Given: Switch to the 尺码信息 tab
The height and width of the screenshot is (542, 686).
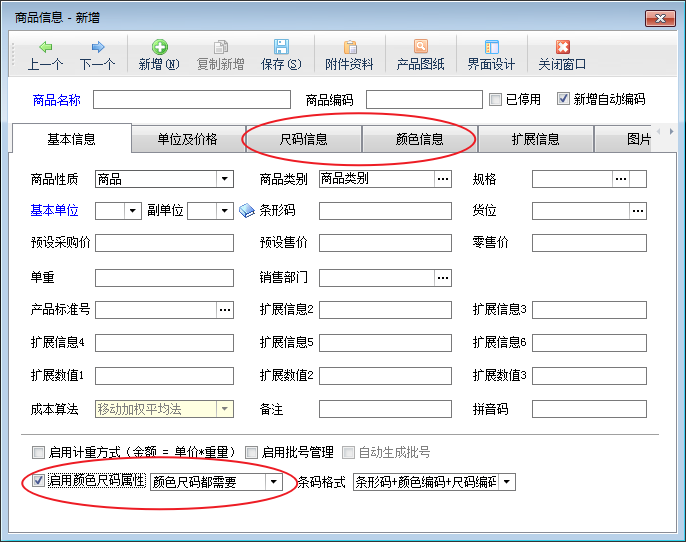Looking at the screenshot, I should [303, 139].
